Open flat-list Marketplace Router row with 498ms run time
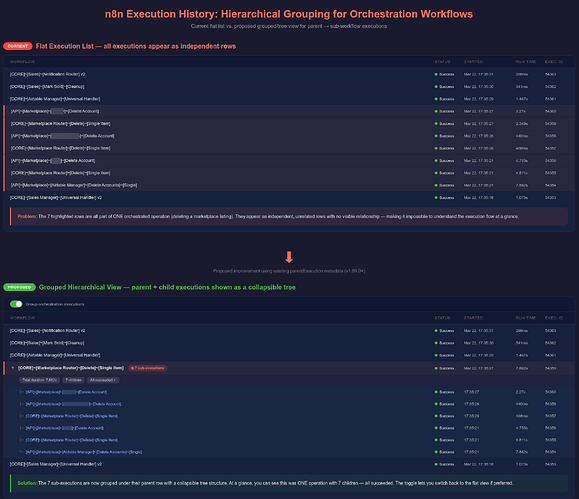 coord(289,148)
